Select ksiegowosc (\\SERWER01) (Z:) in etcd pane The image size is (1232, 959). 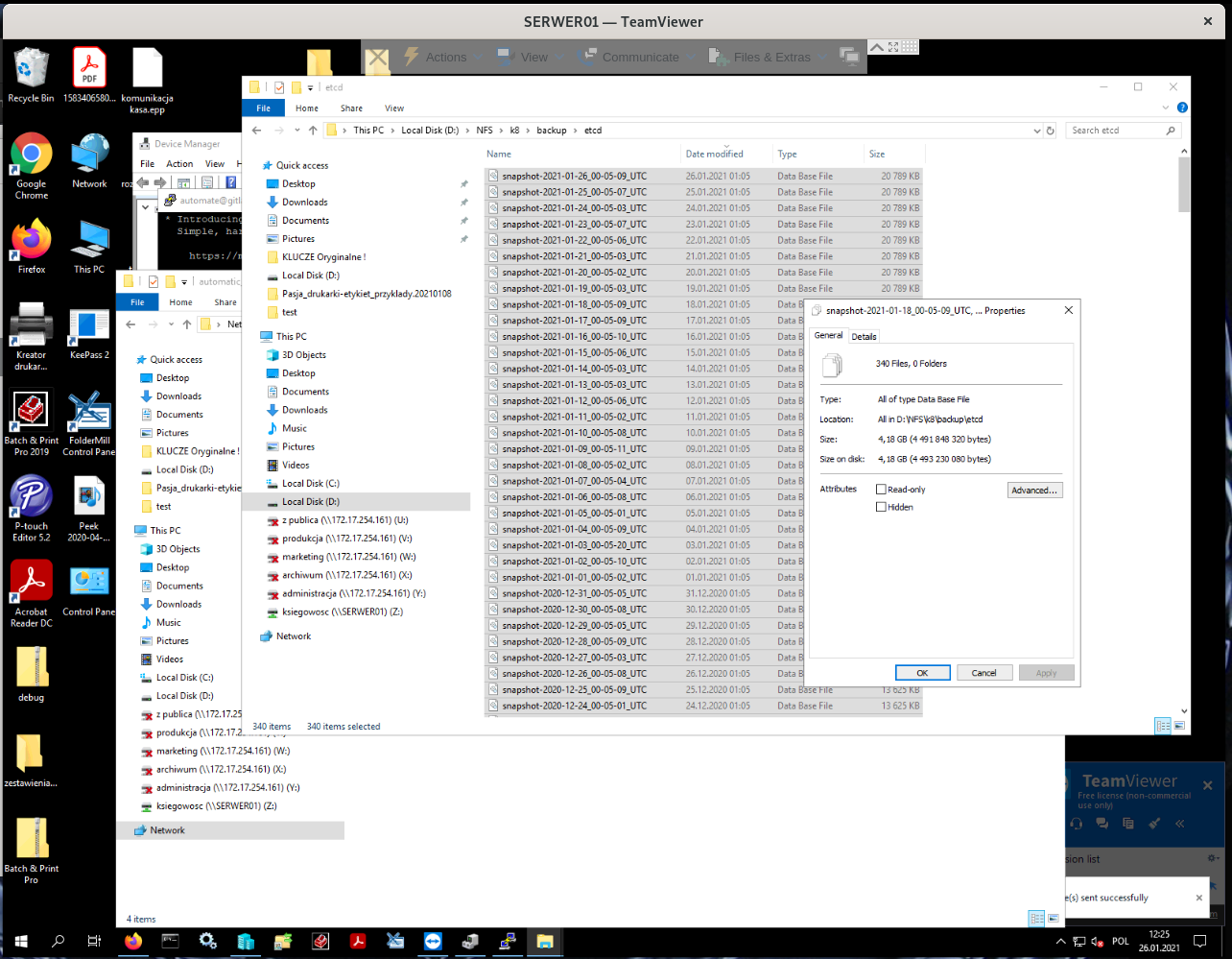click(342, 611)
